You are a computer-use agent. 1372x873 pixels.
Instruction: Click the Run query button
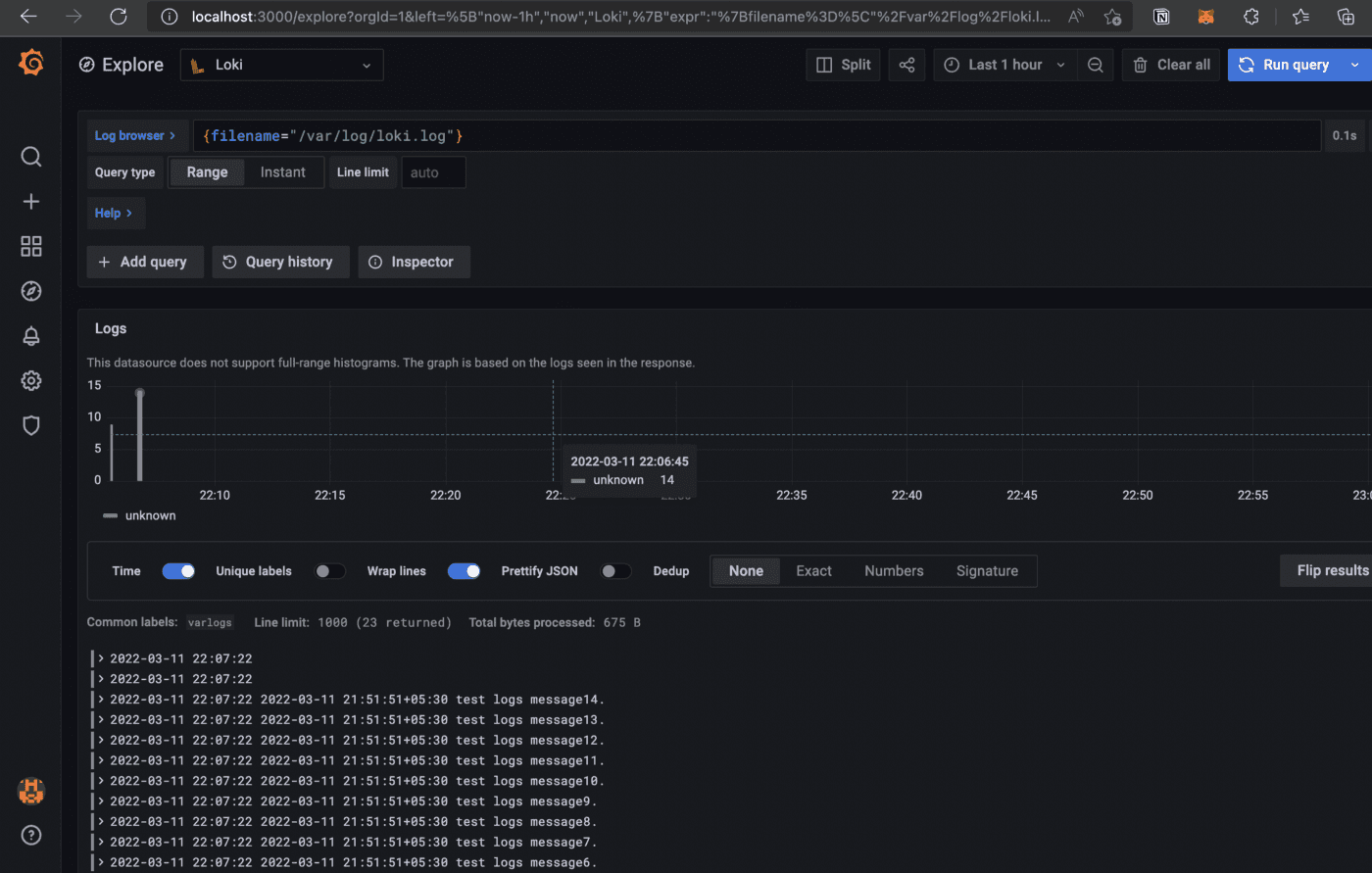tap(1296, 64)
